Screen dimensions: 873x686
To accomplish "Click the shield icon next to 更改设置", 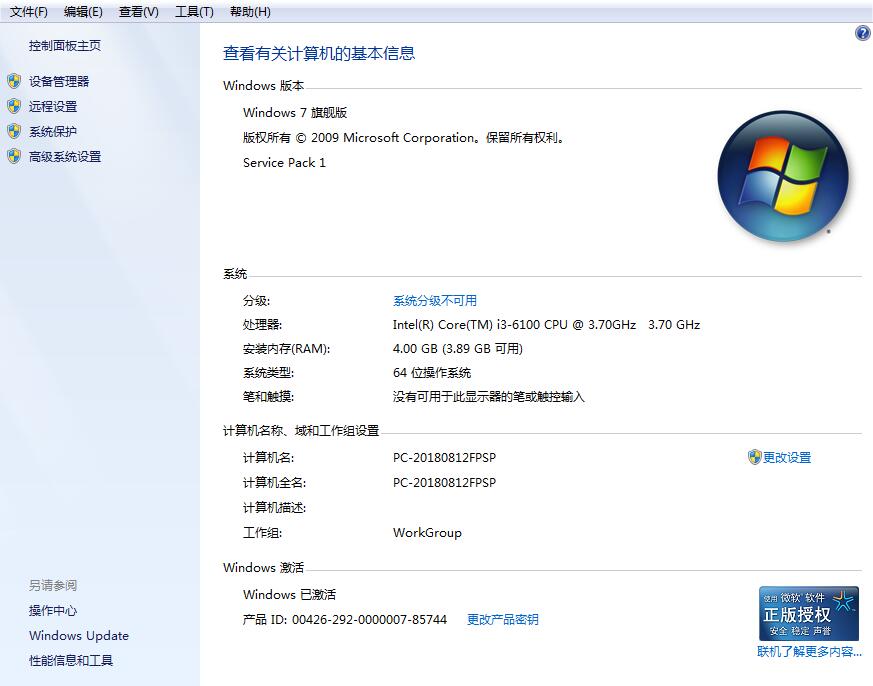I will click(x=753, y=457).
